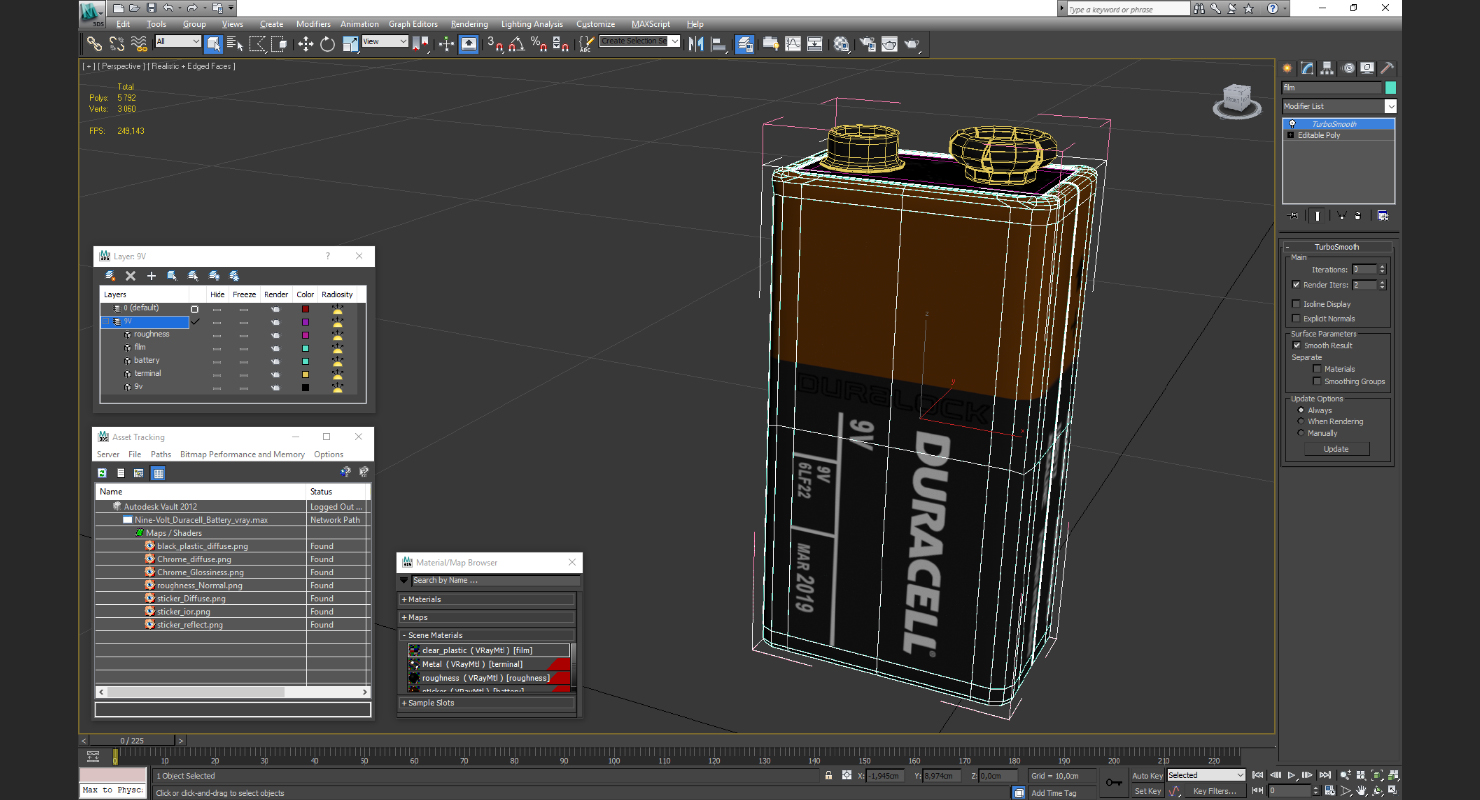1480x800 pixels.
Task: Toggle Angle Snap in toolbar
Action: (x=516, y=44)
